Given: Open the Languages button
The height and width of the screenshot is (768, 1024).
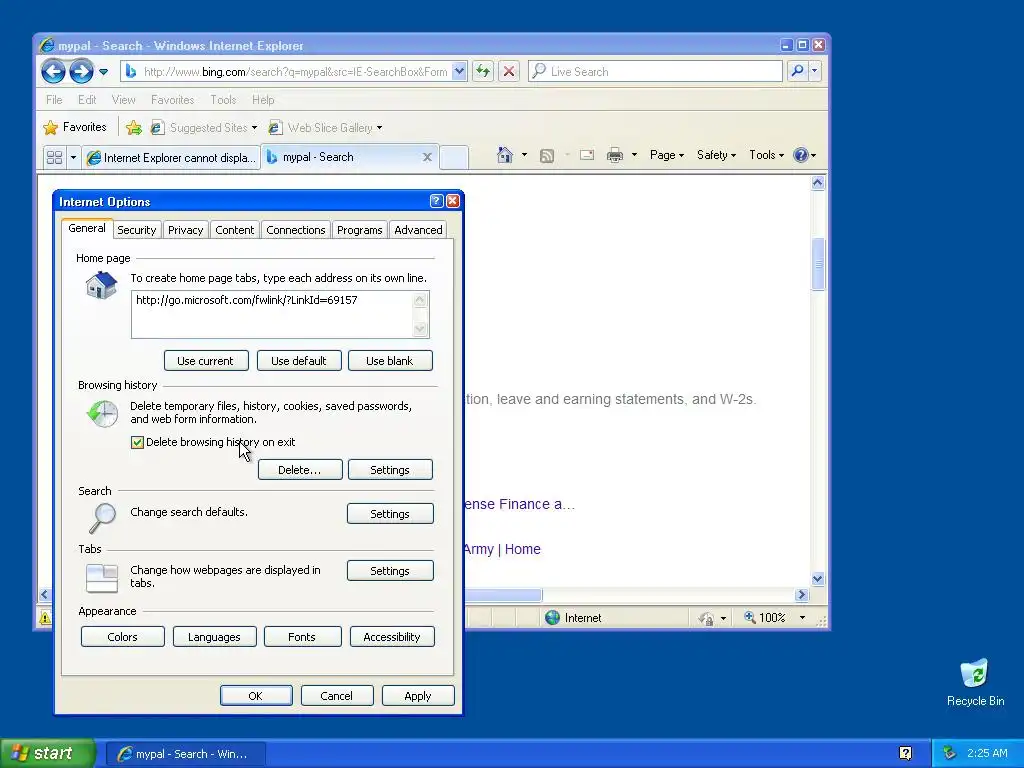Looking at the screenshot, I should tap(214, 637).
